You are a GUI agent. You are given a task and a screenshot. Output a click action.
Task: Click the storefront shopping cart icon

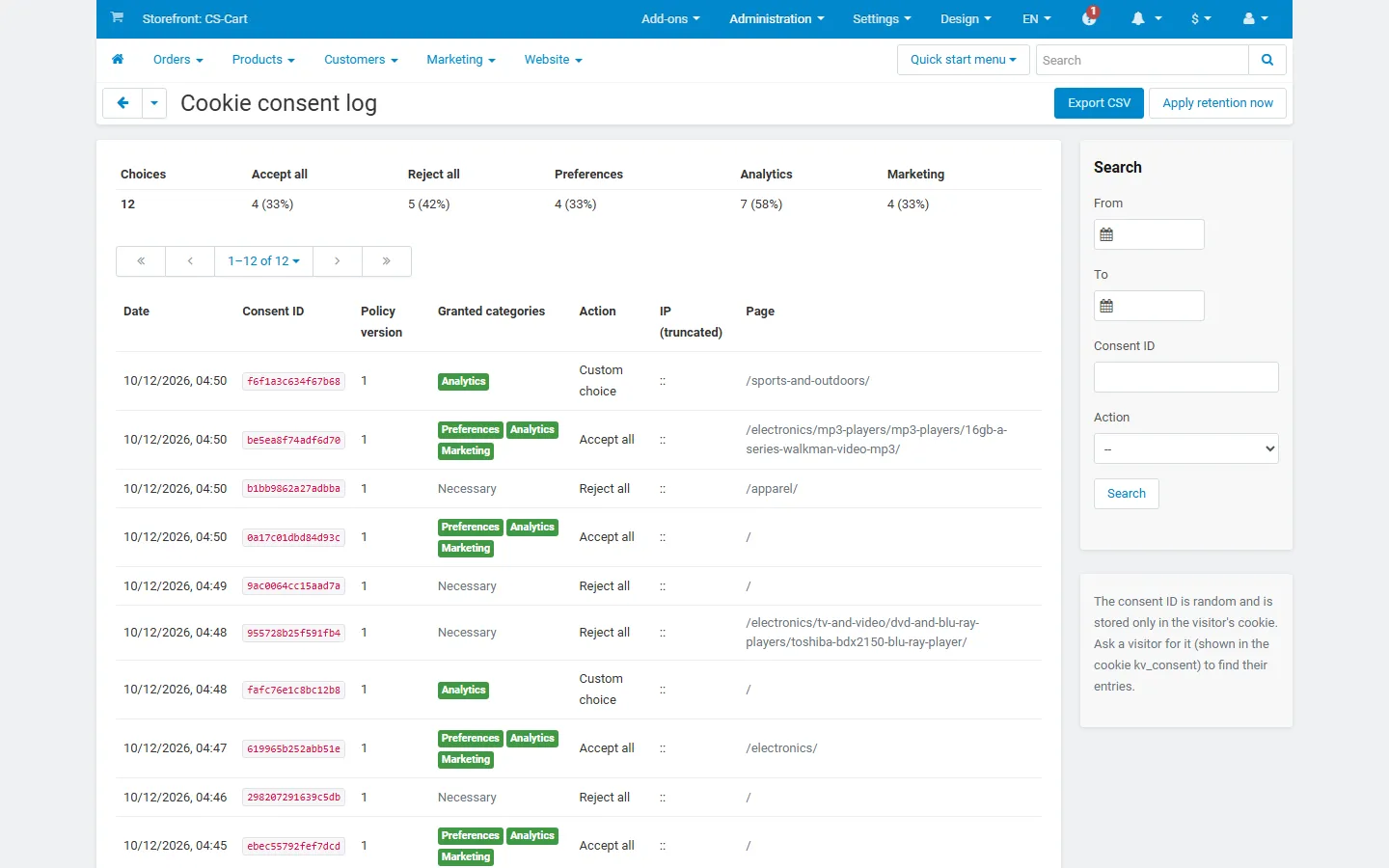click(117, 17)
